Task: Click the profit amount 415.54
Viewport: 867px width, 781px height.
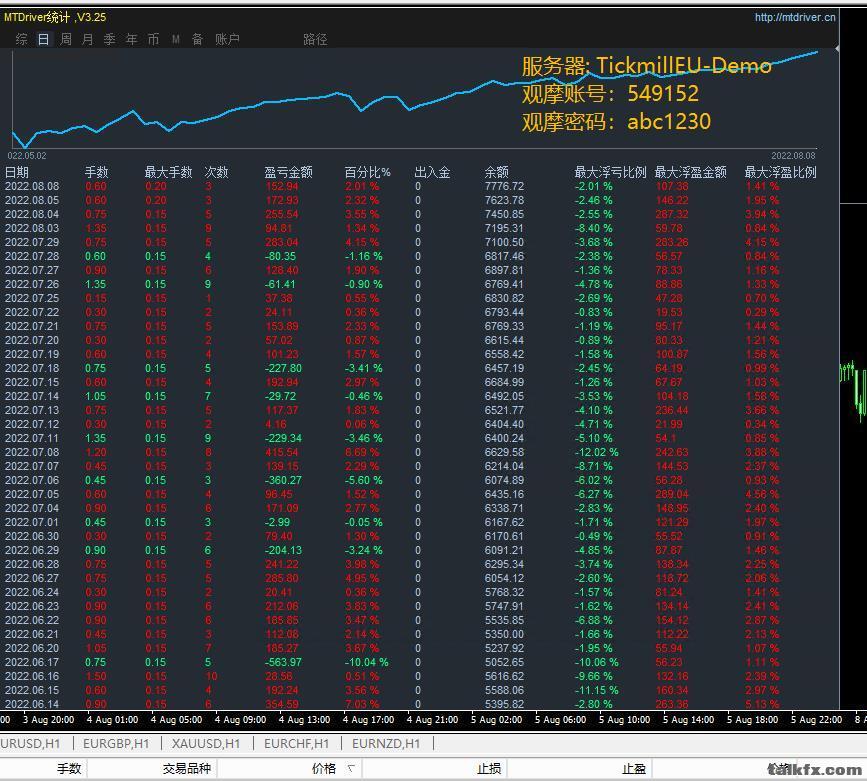Action: pos(283,452)
